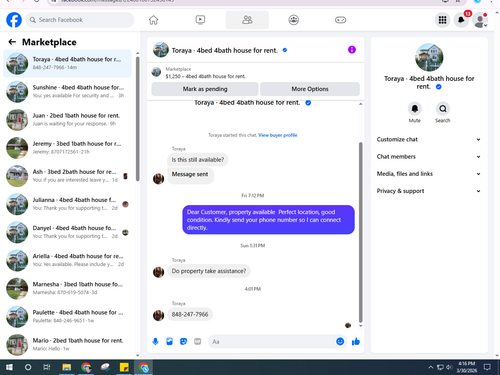Click the chat messages scrollbar

[x=360, y=232]
